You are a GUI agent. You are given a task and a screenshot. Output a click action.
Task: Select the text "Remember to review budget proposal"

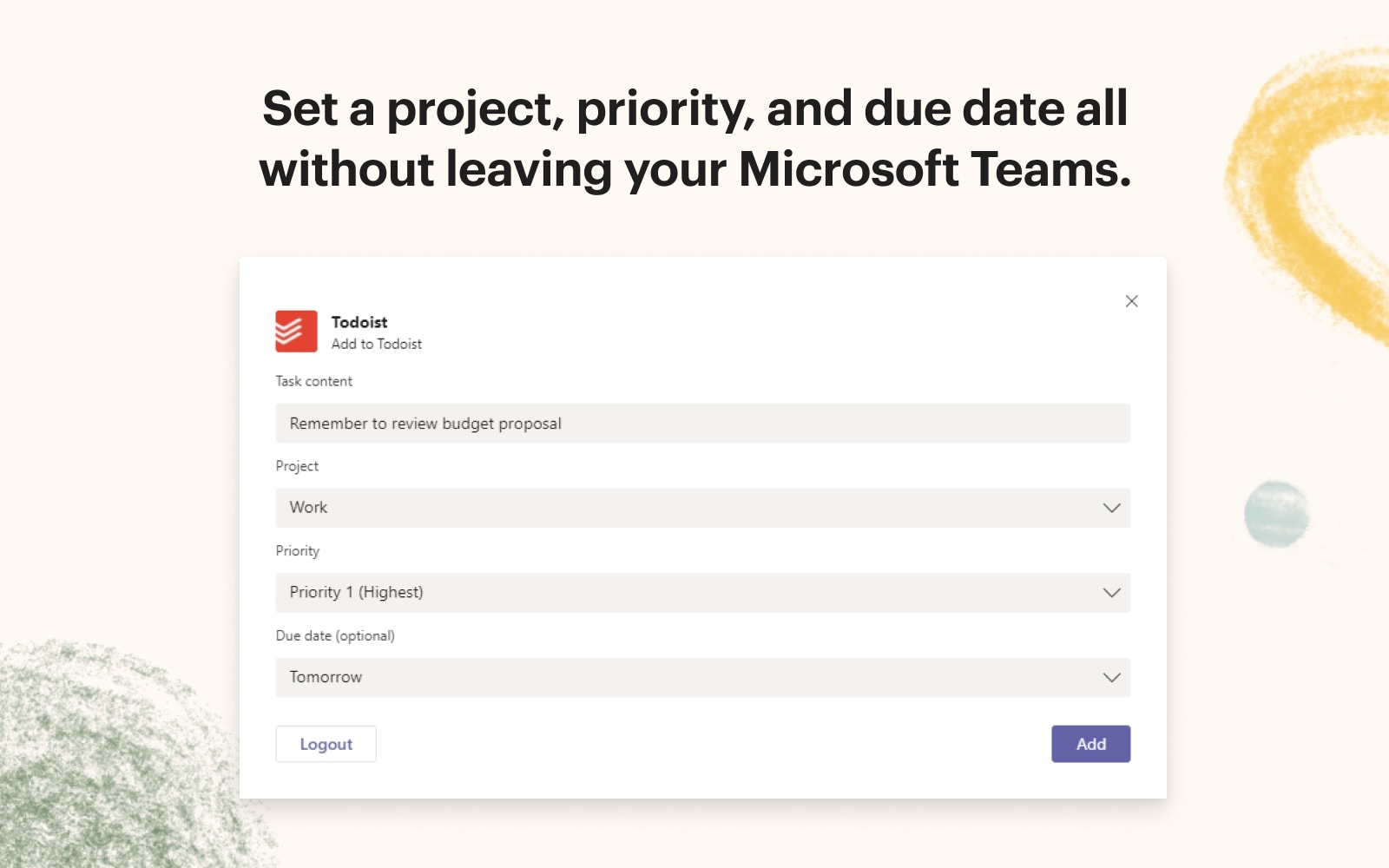click(x=425, y=424)
